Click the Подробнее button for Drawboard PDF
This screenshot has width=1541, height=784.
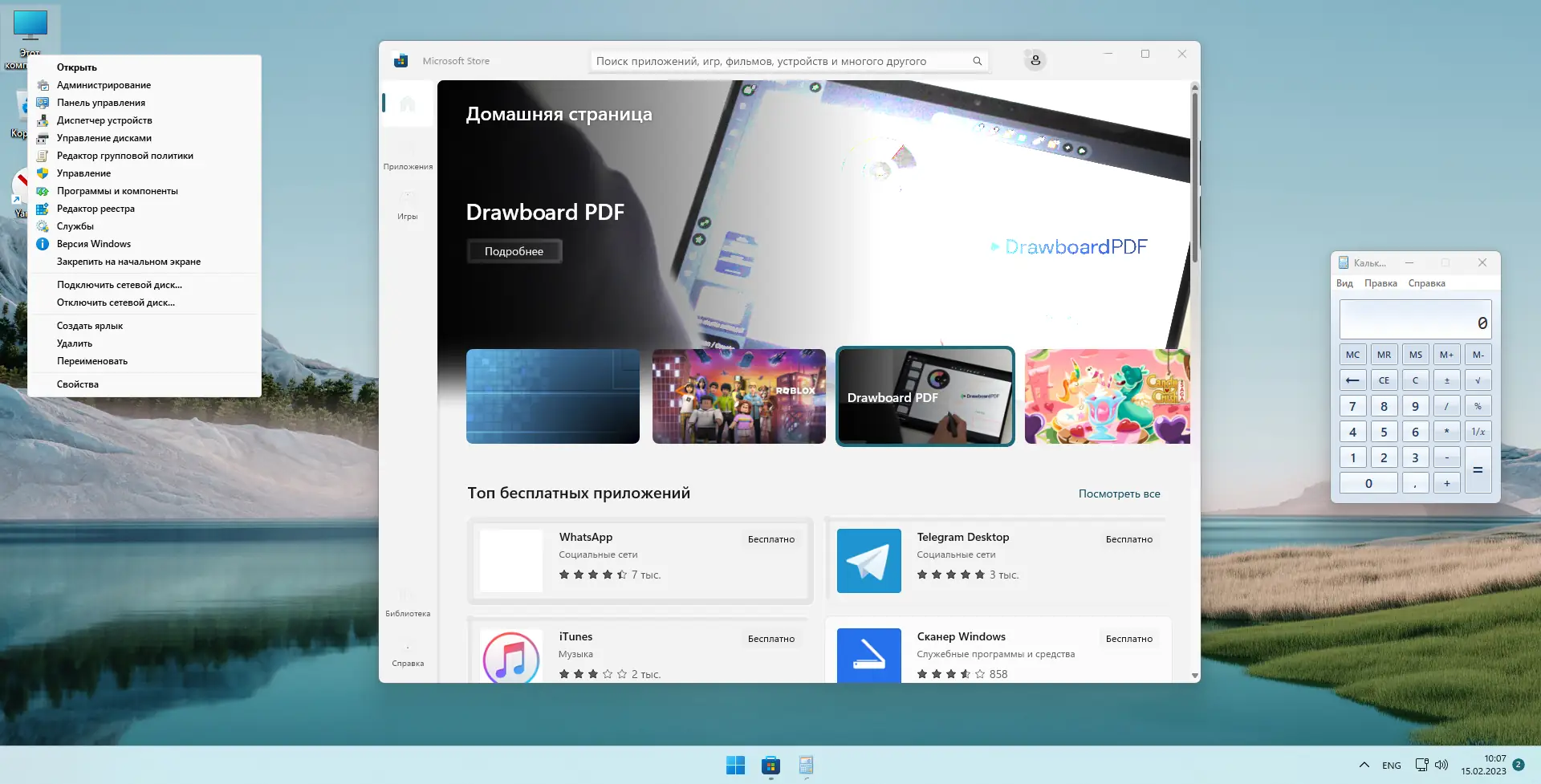point(514,251)
